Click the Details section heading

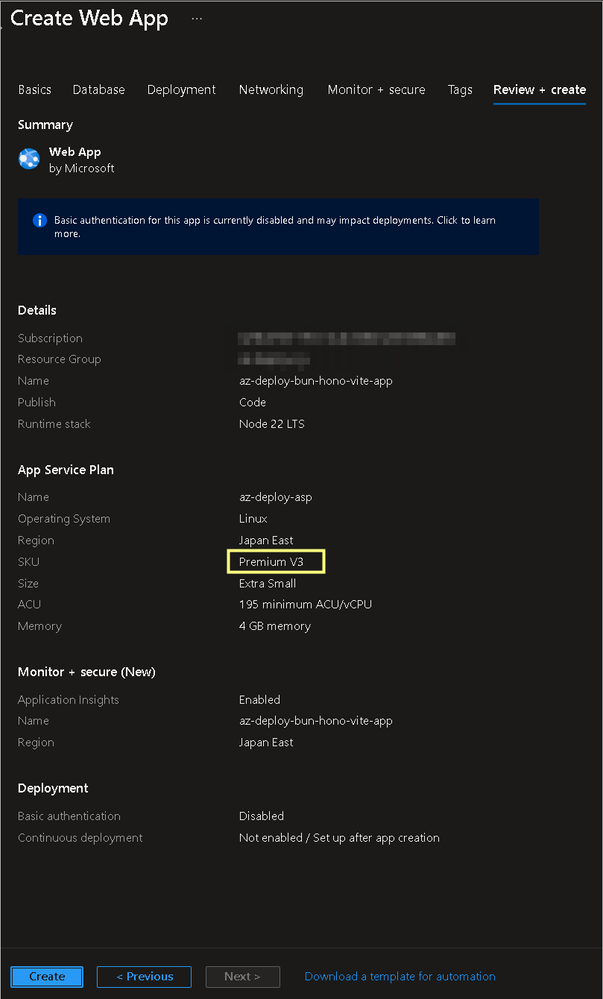click(37, 310)
